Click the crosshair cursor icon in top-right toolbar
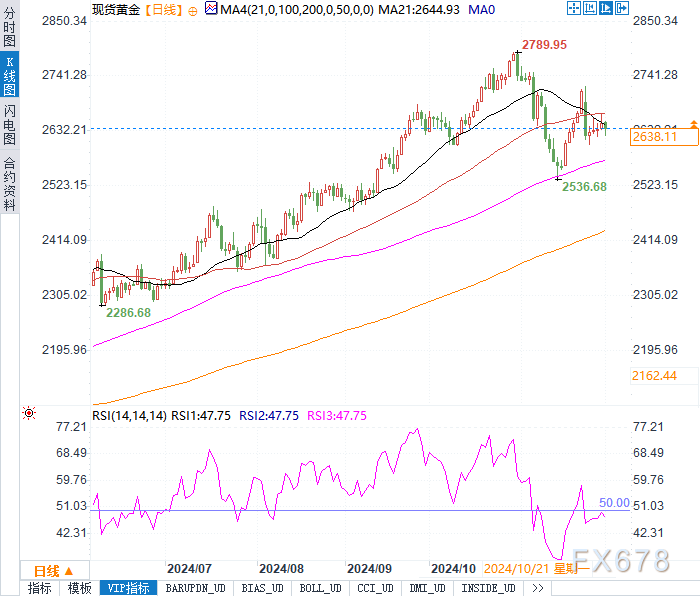700x596 pixels. [574, 8]
